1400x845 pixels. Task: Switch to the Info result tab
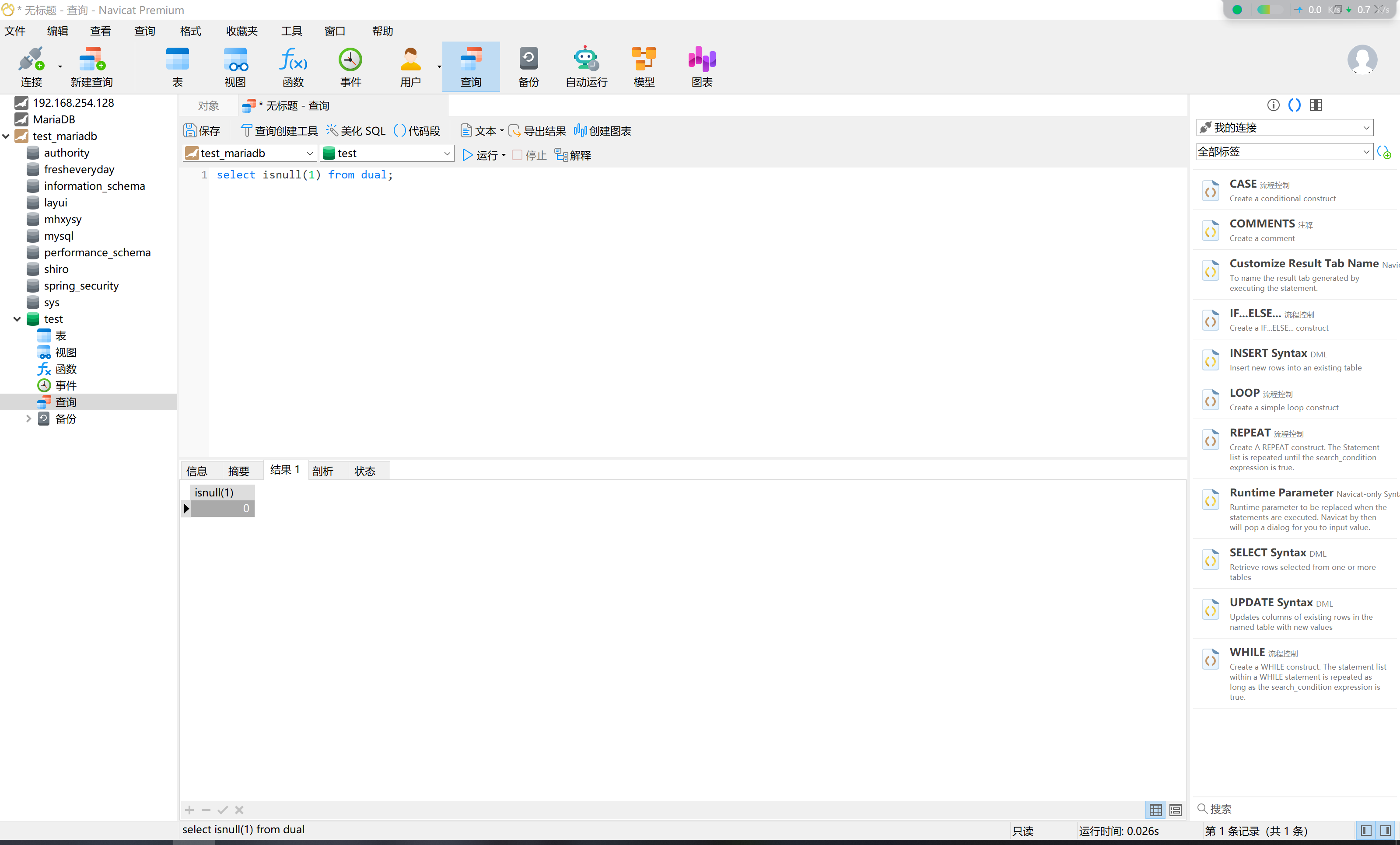click(196, 471)
